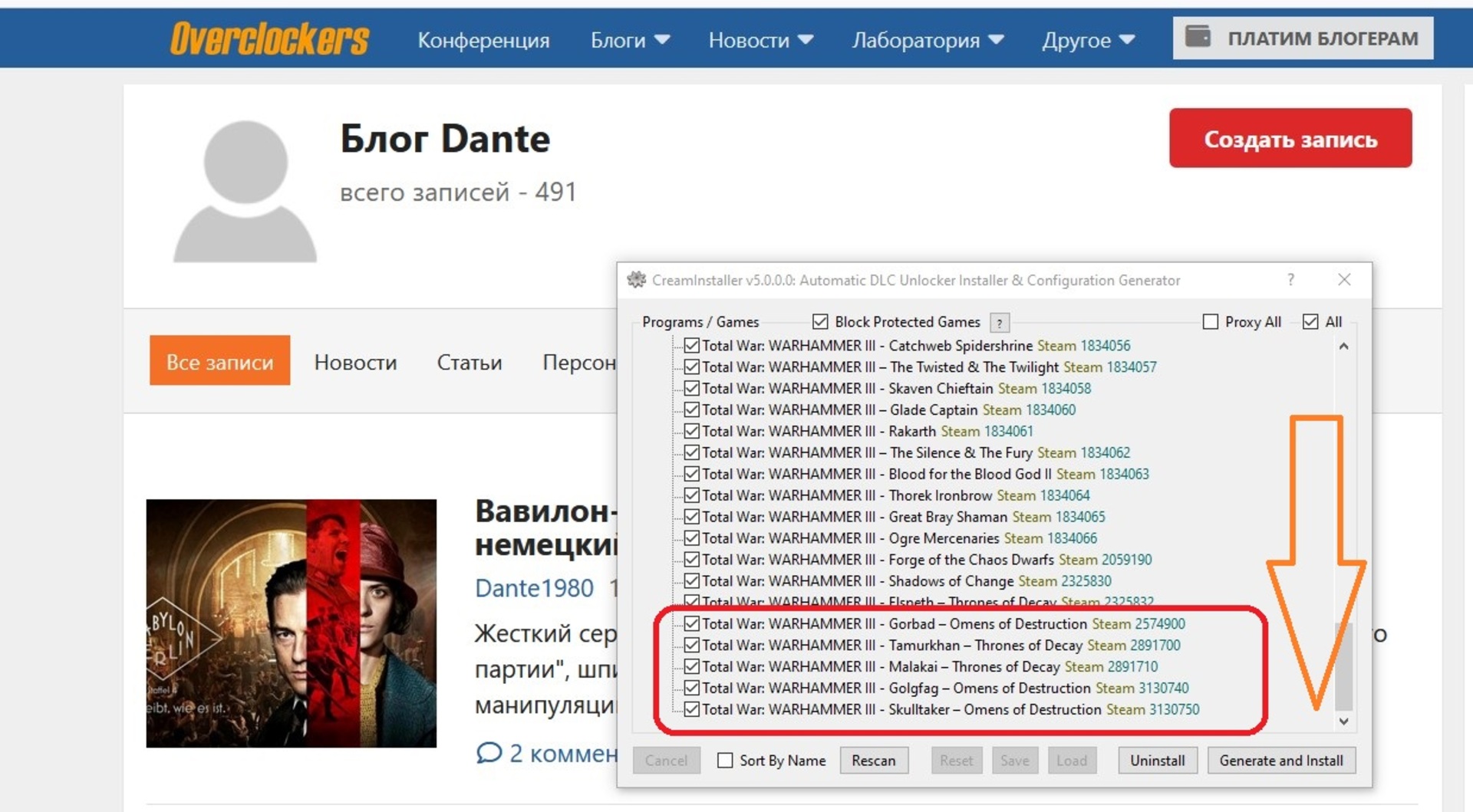Click the comment bubble icon under the article
Screen dimensions: 1473x812
click(489, 753)
